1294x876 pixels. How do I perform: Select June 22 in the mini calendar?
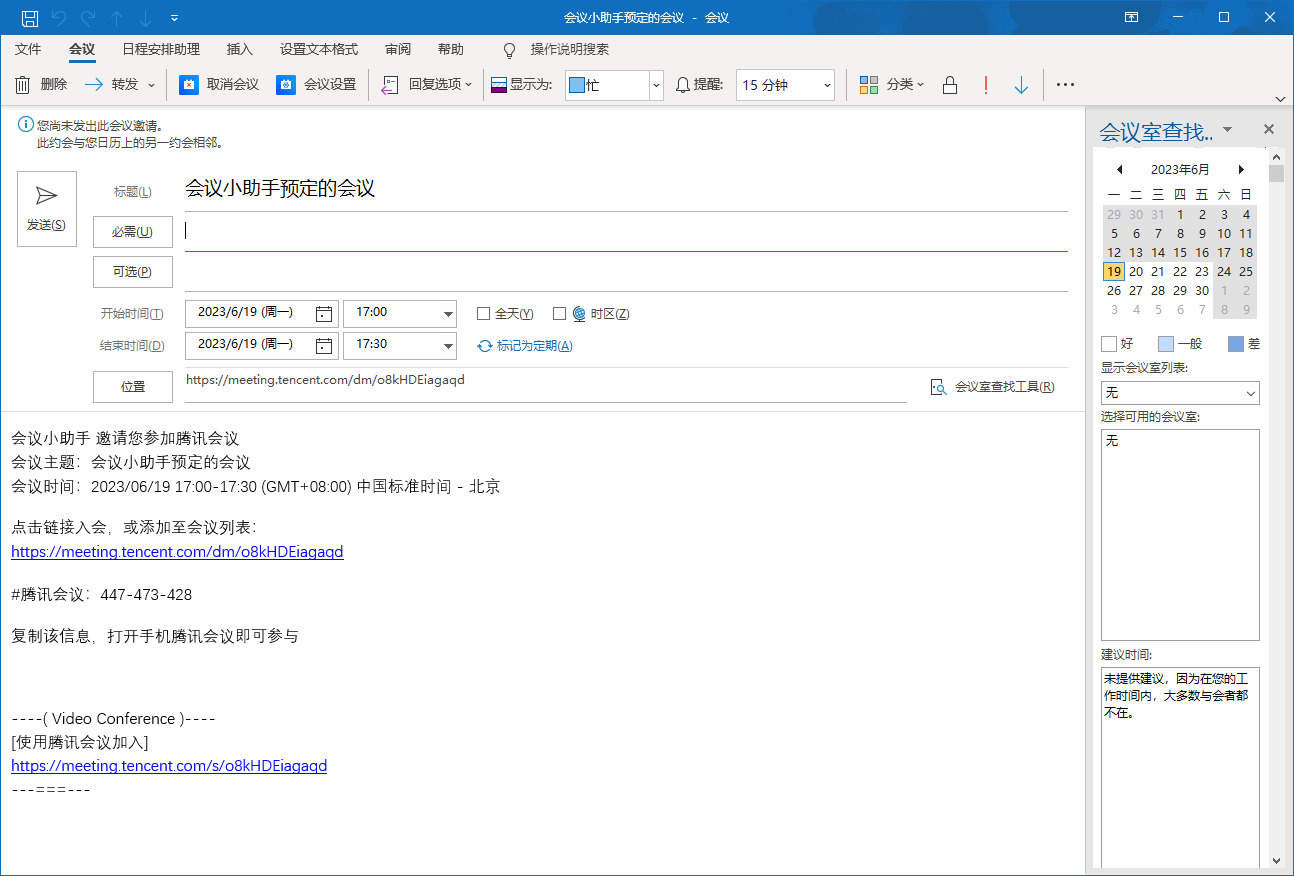tap(1180, 271)
